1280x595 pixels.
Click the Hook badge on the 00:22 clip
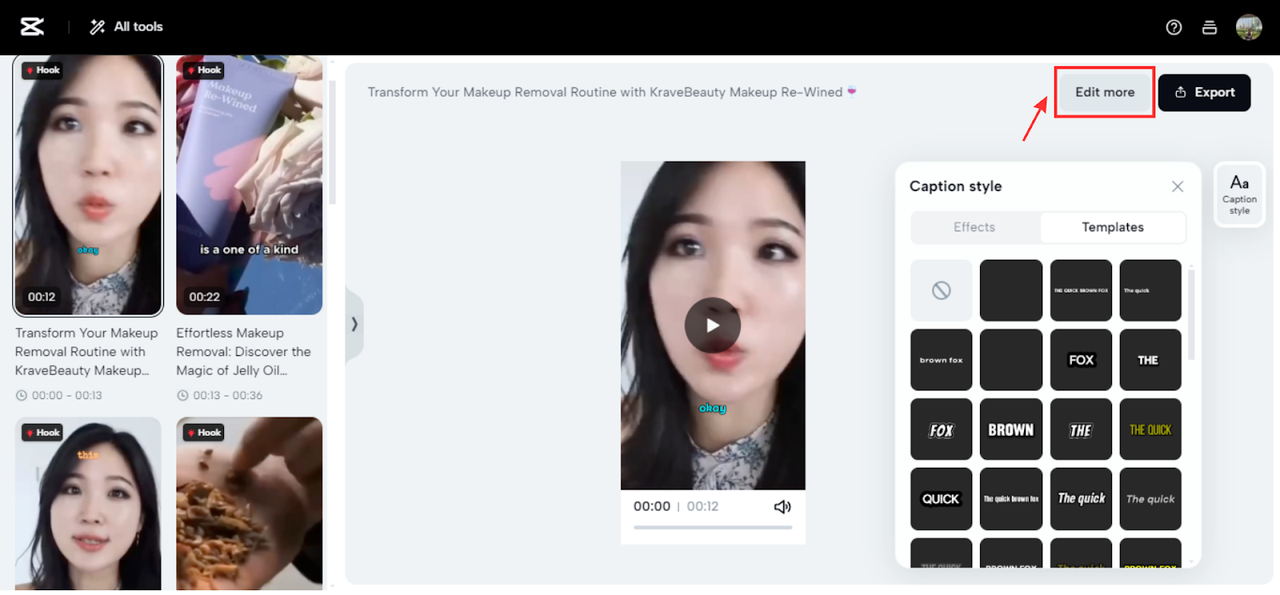pos(204,70)
